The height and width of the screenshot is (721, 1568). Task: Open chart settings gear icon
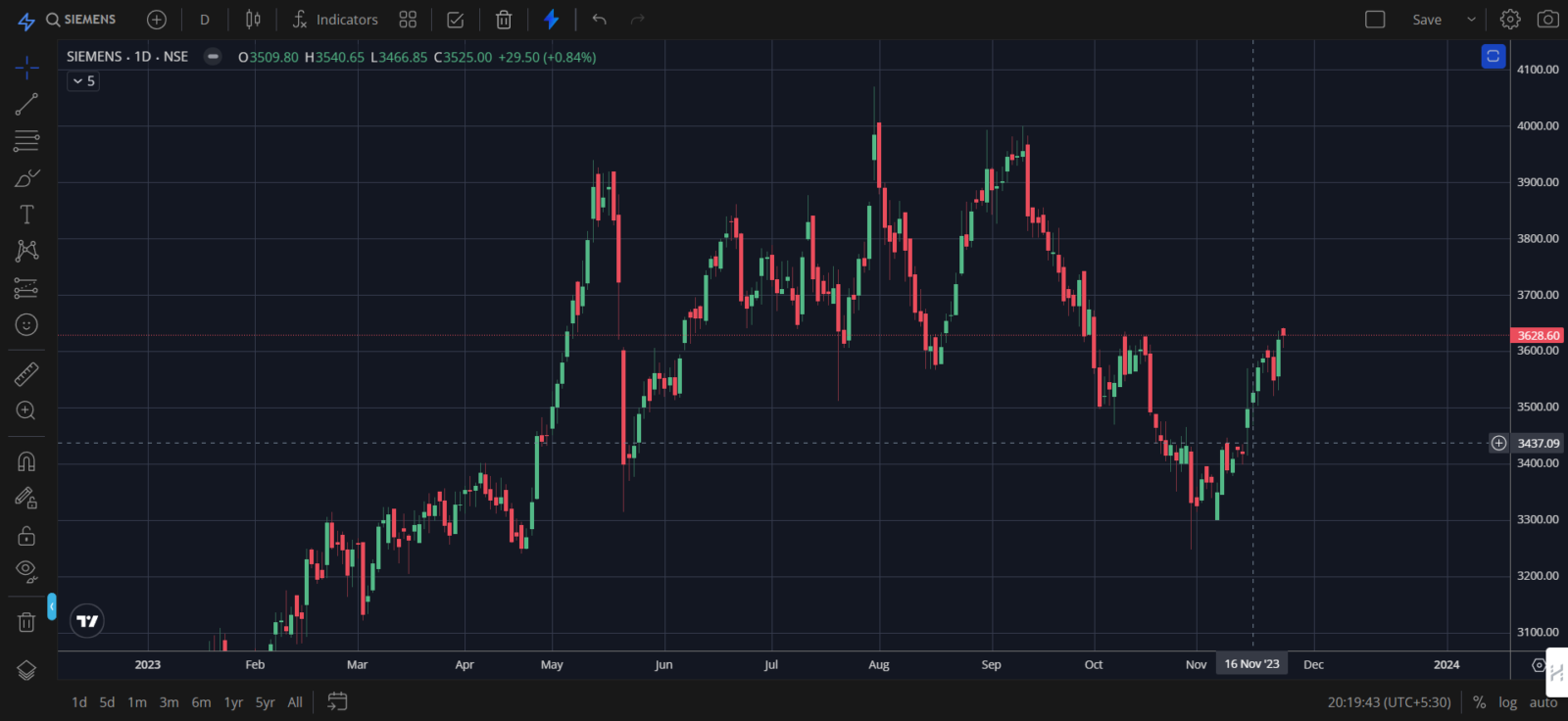pos(1510,20)
